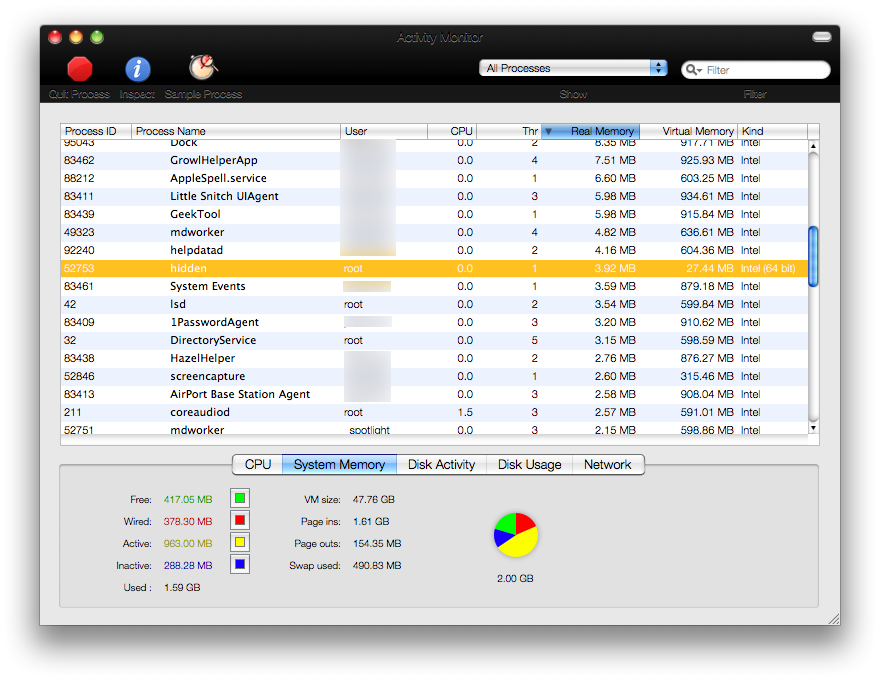This screenshot has width=880, height=680.
Task: Open the Network tab
Action: [608, 465]
